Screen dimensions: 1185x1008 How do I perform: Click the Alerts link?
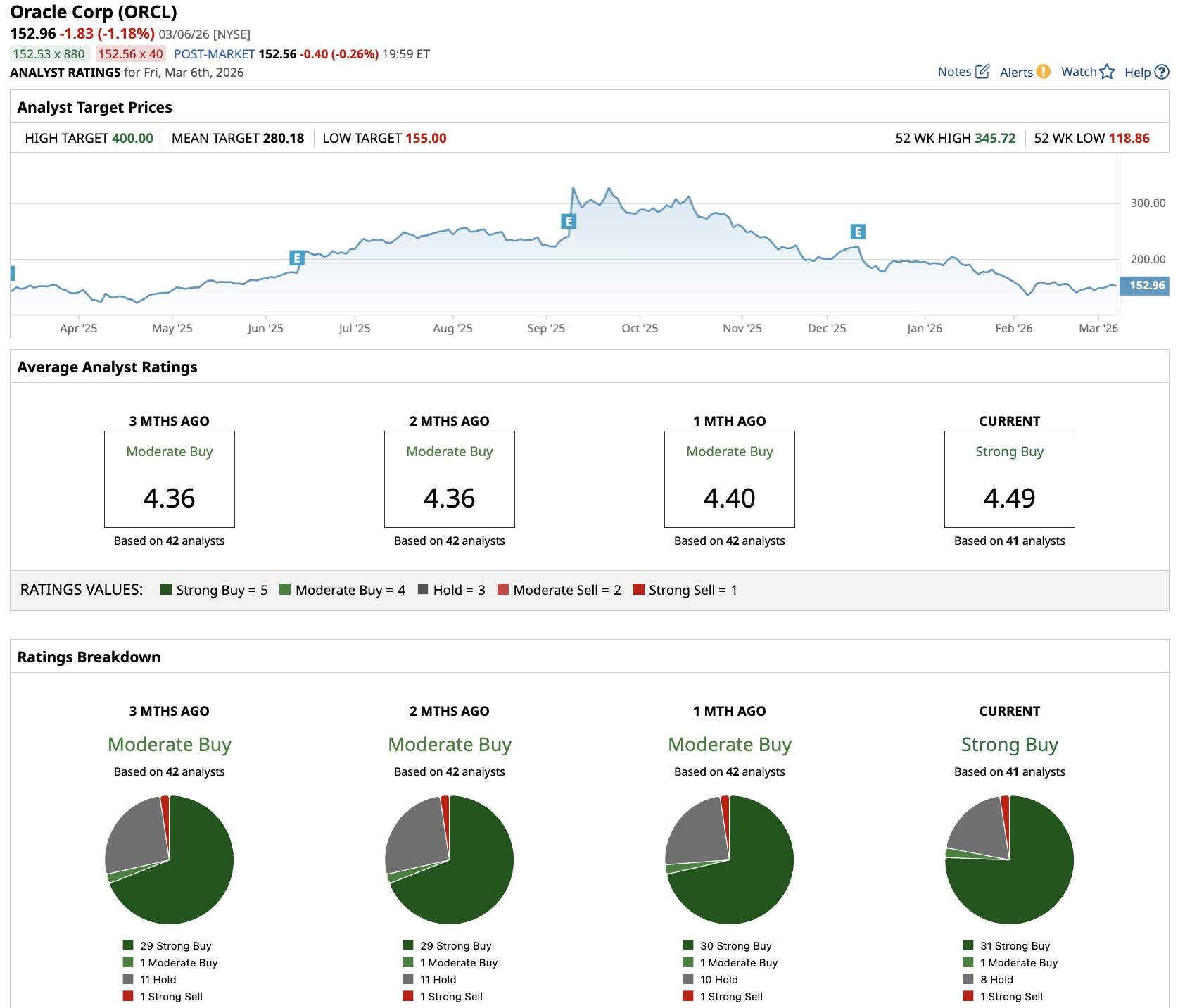1016,72
